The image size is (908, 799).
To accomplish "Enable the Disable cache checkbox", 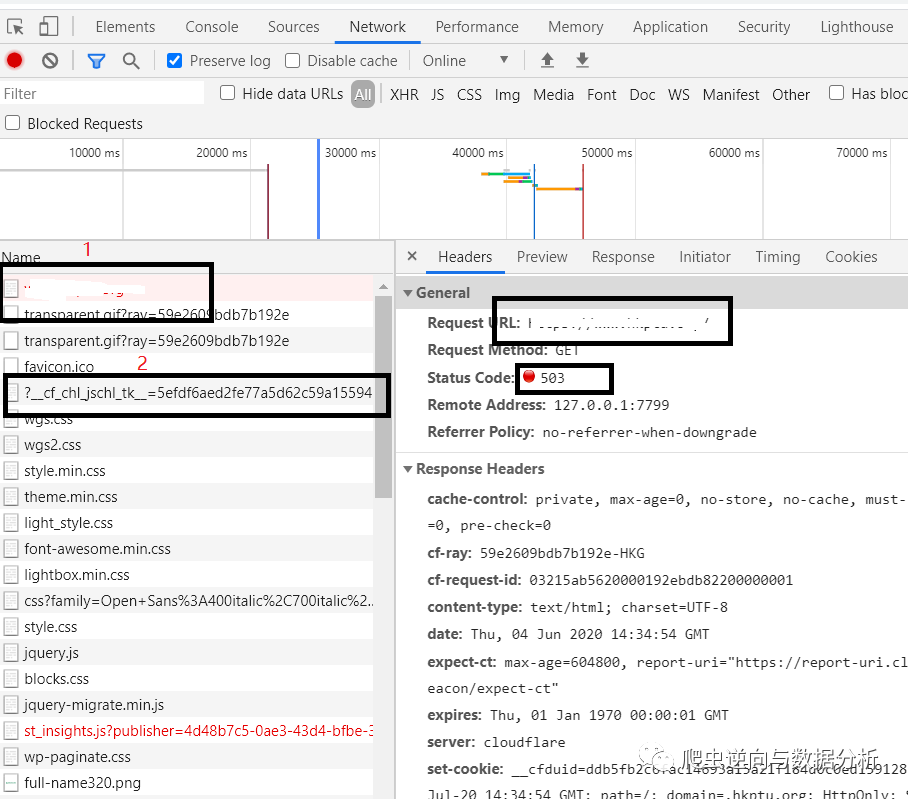I will click(x=292, y=61).
